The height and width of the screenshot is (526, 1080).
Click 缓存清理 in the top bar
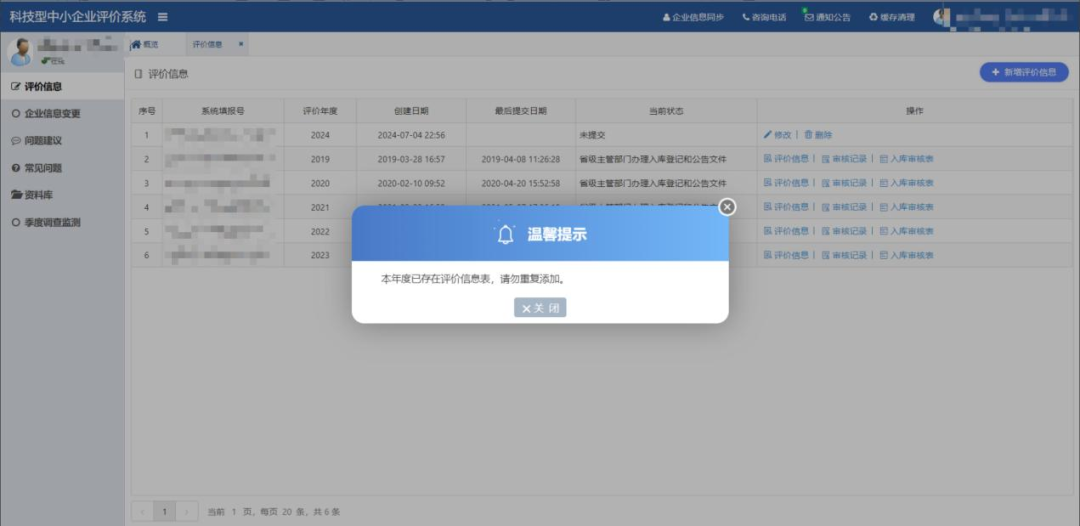pyautogui.click(x=892, y=17)
